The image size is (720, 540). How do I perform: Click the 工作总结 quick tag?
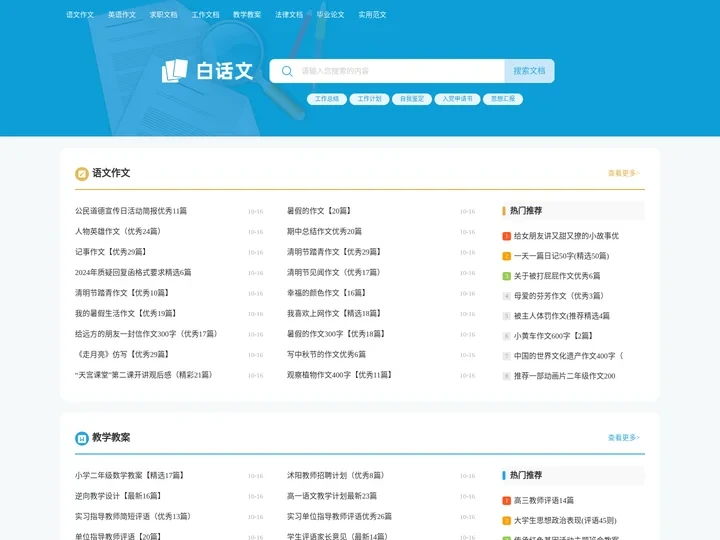pyautogui.click(x=327, y=99)
